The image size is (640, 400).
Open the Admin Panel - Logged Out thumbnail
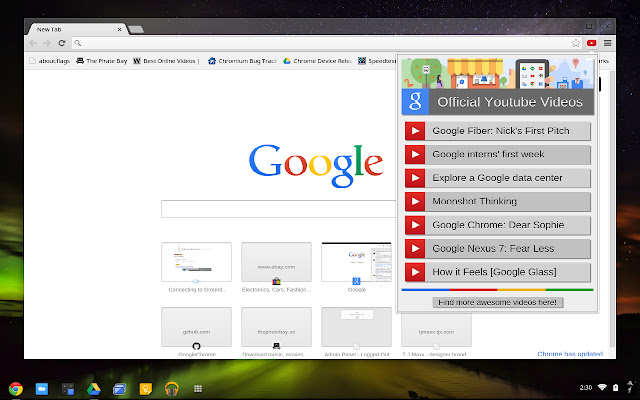click(x=356, y=327)
